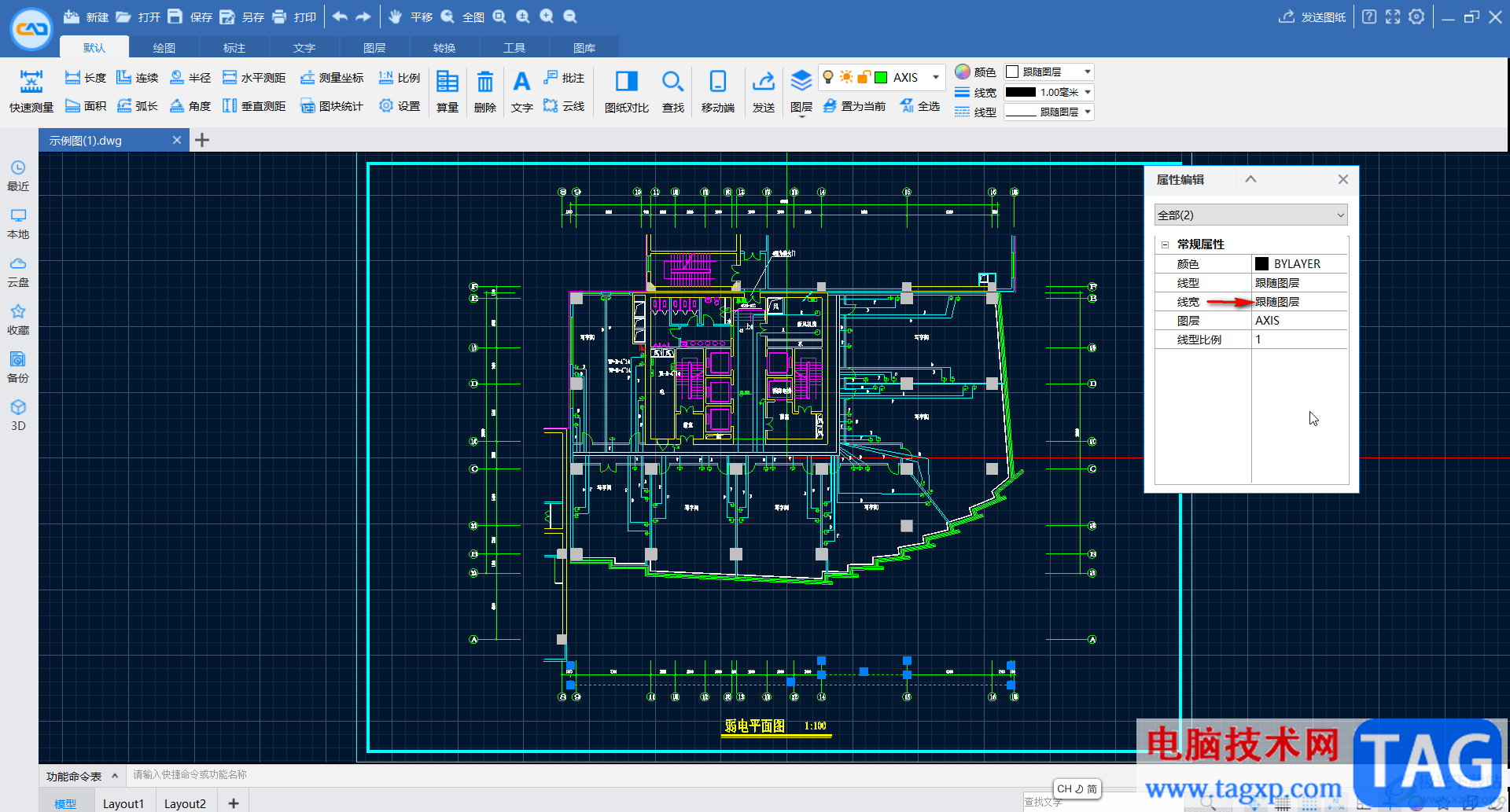Viewport: 1510px width, 812px height.
Task: Pick the 测量坐标 coordinate tool
Action: click(332, 77)
